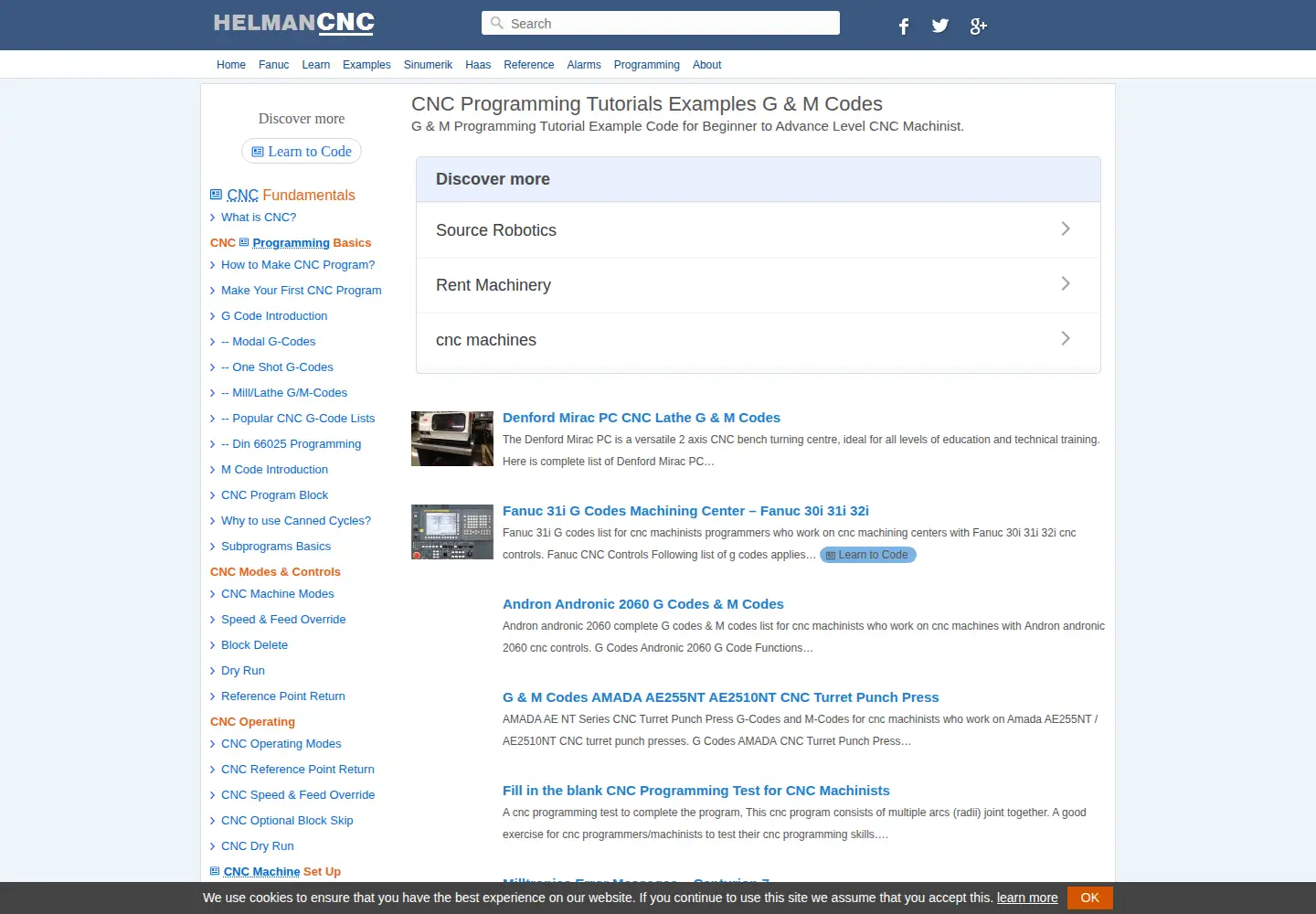The height and width of the screenshot is (914, 1316).
Task: Open the Home menu item
Action: 231,65
